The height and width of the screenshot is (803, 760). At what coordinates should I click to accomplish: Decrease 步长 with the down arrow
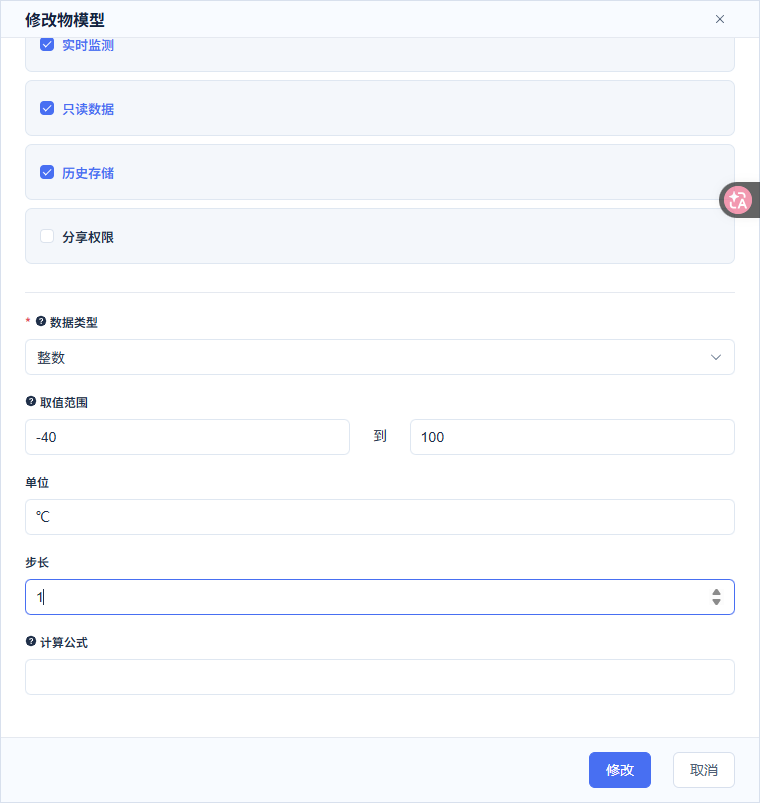coord(716,602)
